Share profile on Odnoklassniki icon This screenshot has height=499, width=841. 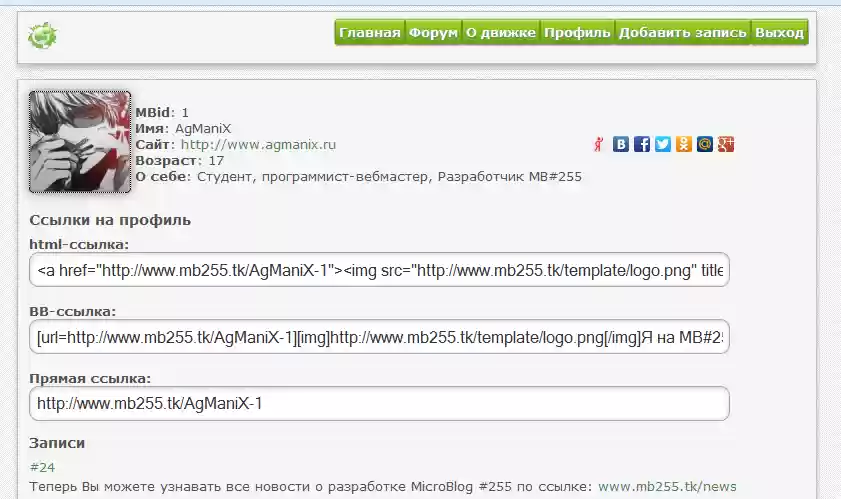point(683,144)
